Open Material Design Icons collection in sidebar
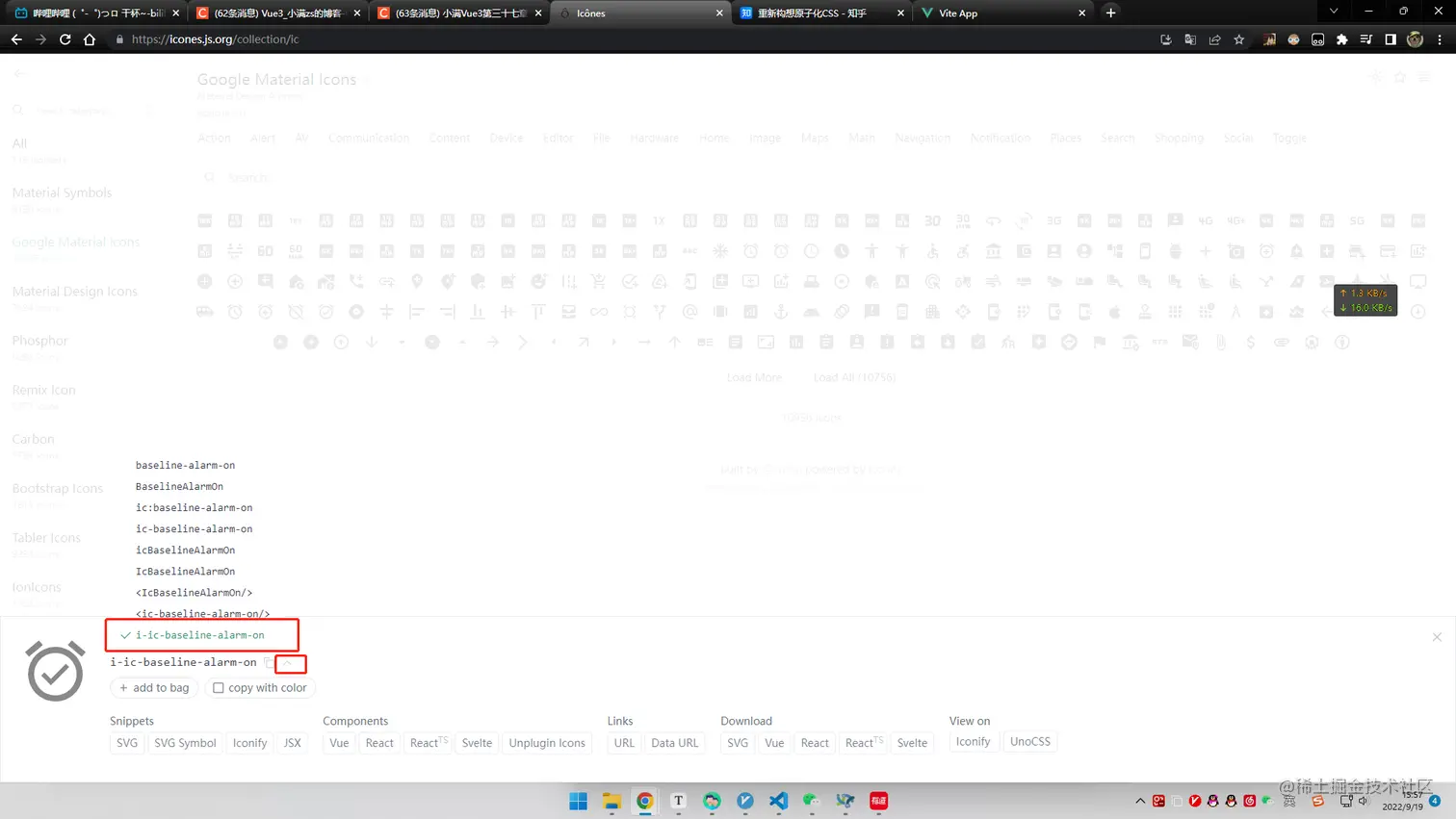This screenshot has width=1456, height=819. point(74,292)
